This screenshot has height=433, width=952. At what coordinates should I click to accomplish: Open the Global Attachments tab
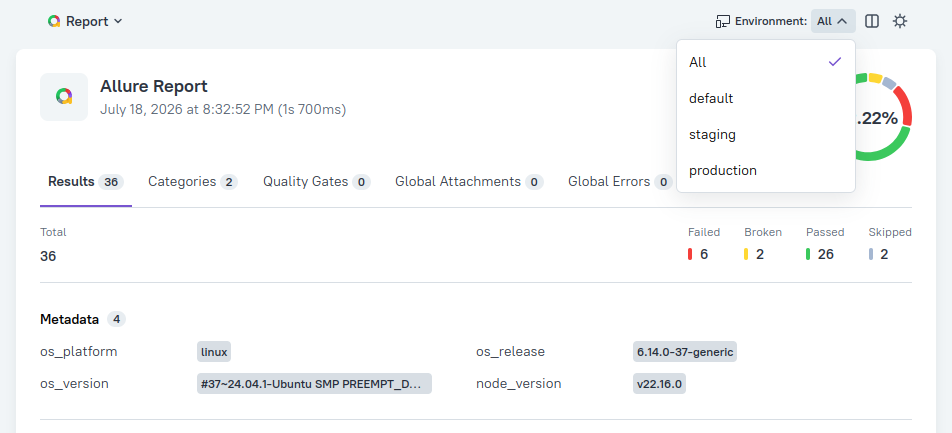click(x=469, y=182)
